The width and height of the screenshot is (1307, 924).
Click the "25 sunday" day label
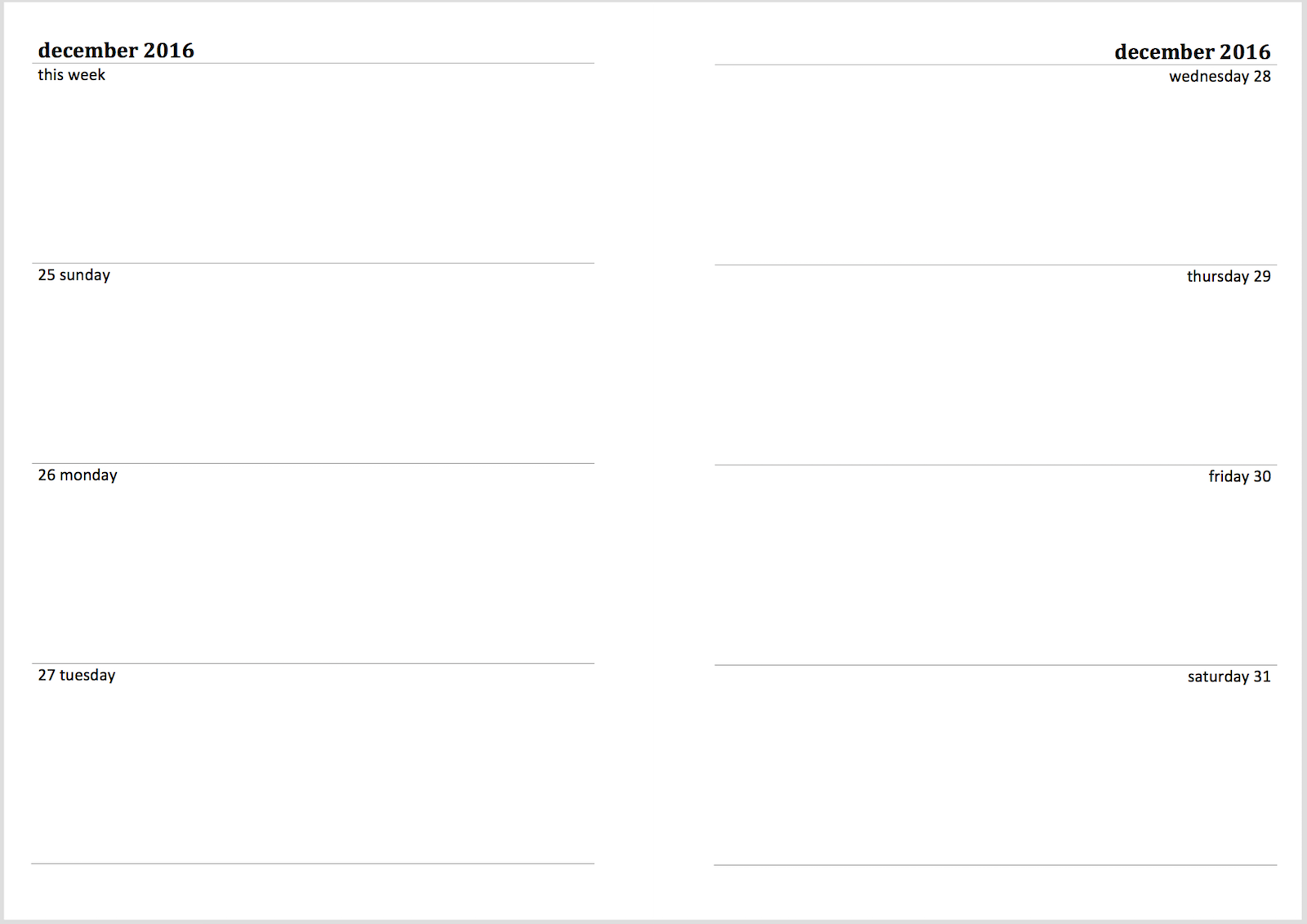pyautogui.click(x=74, y=275)
